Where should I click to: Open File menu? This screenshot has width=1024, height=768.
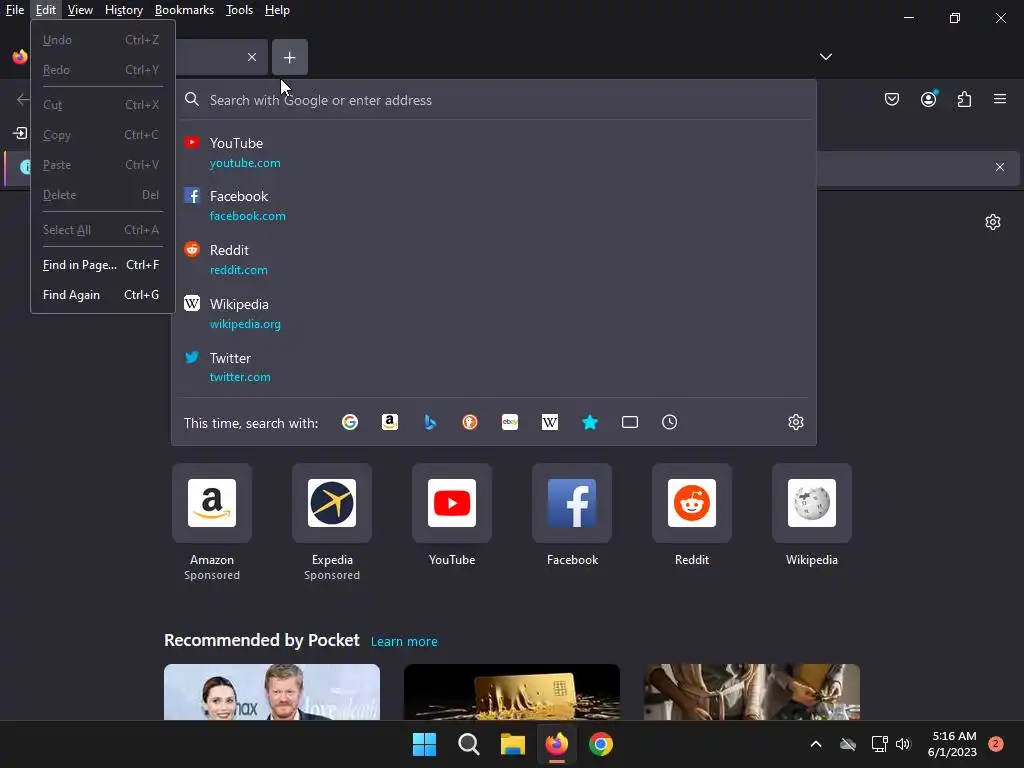click(x=15, y=10)
